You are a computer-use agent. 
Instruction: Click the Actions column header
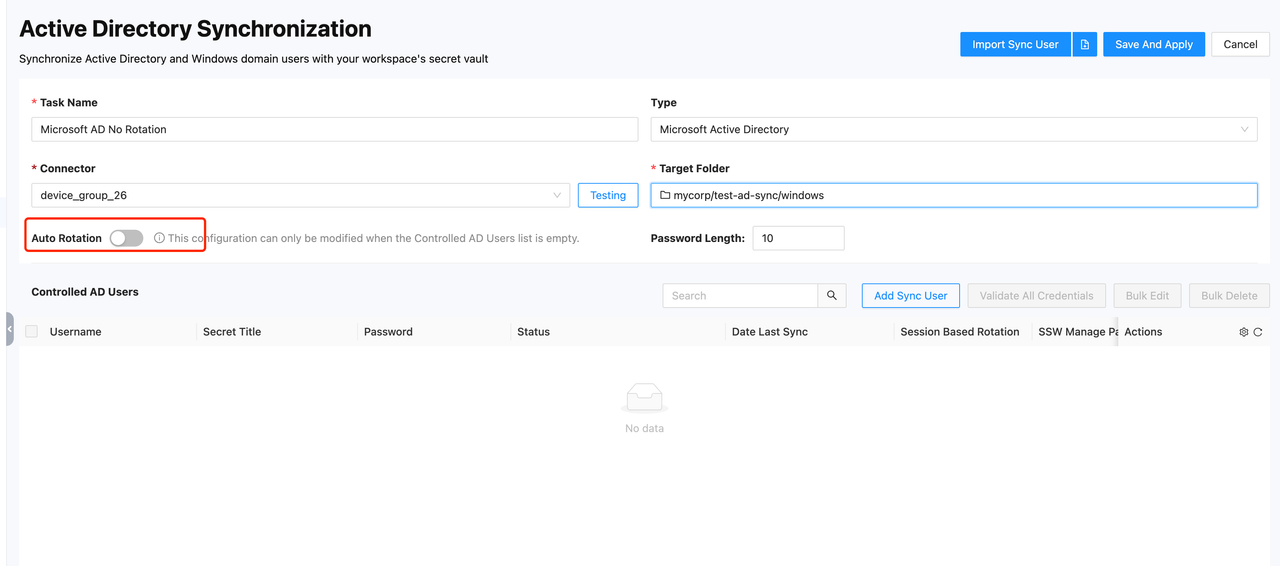pos(1143,332)
